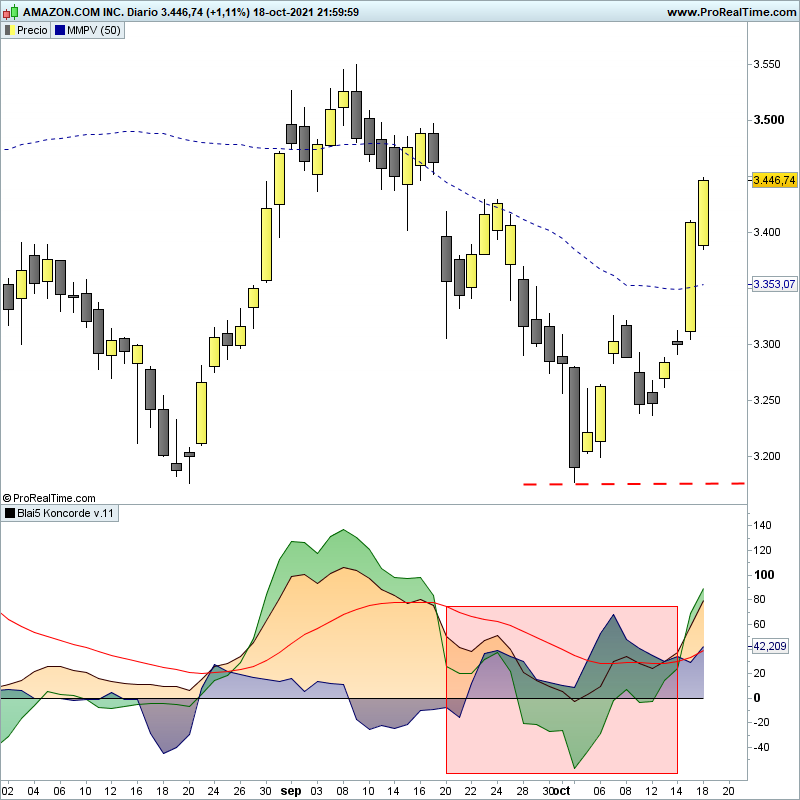Click the yellow current price label 3.446,74
Viewport: 800px width, 800px height.
[x=774, y=180]
